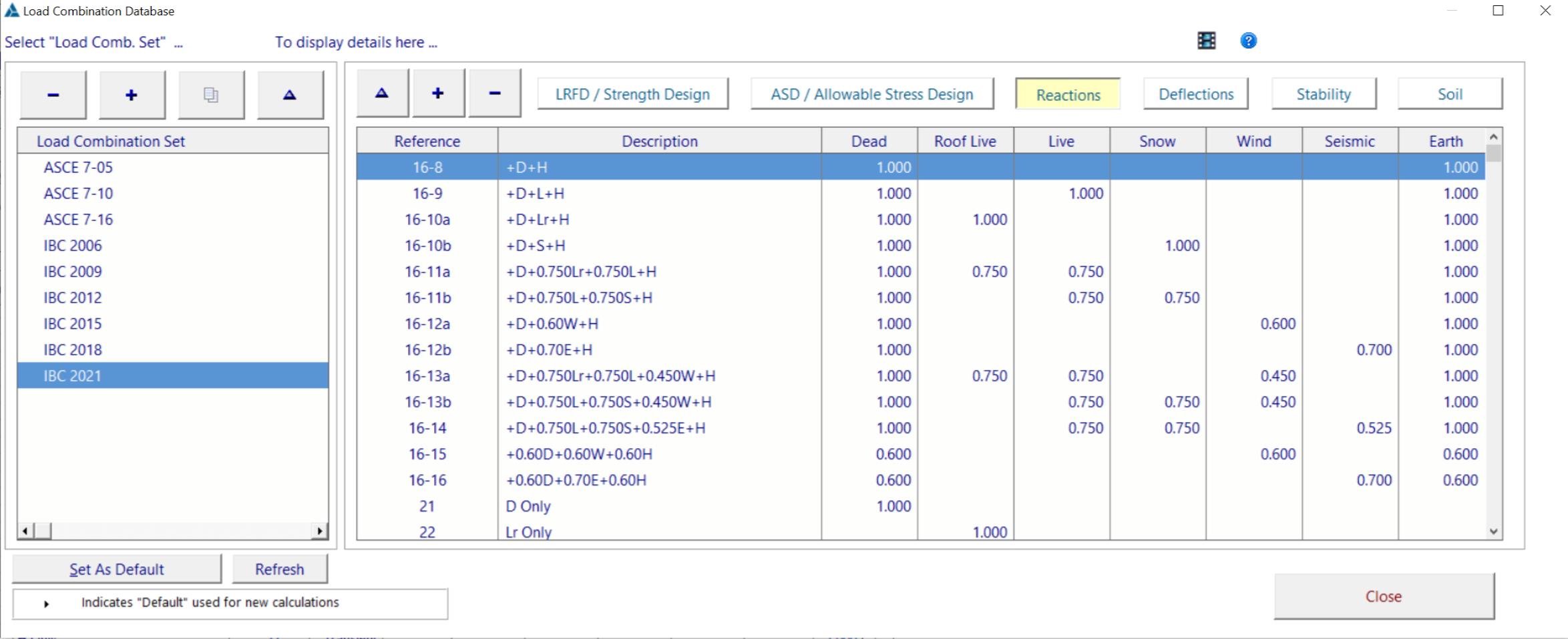
Task: Edit the selected set using the triangle icon
Action: tap(290, 93)
